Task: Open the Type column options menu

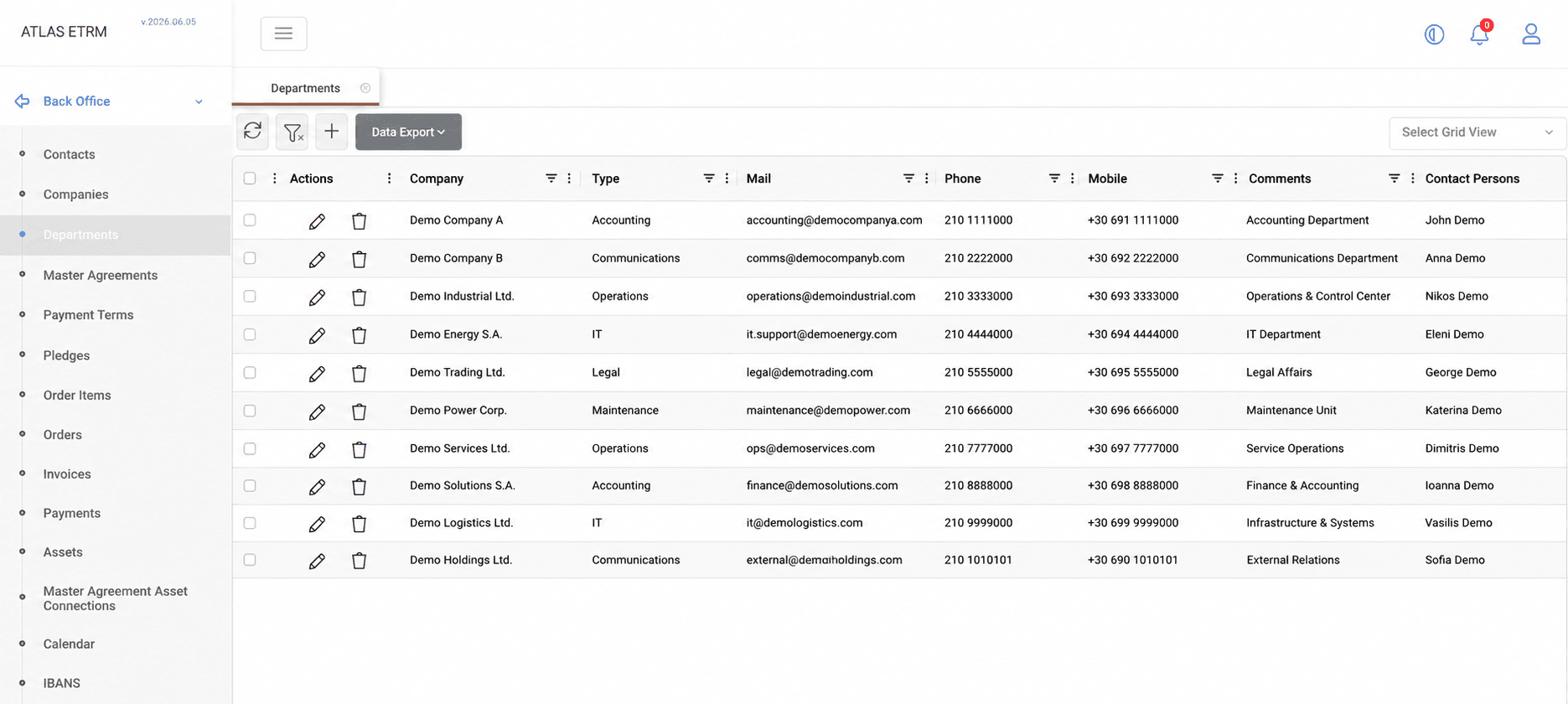Action: [x=727, y=179]
